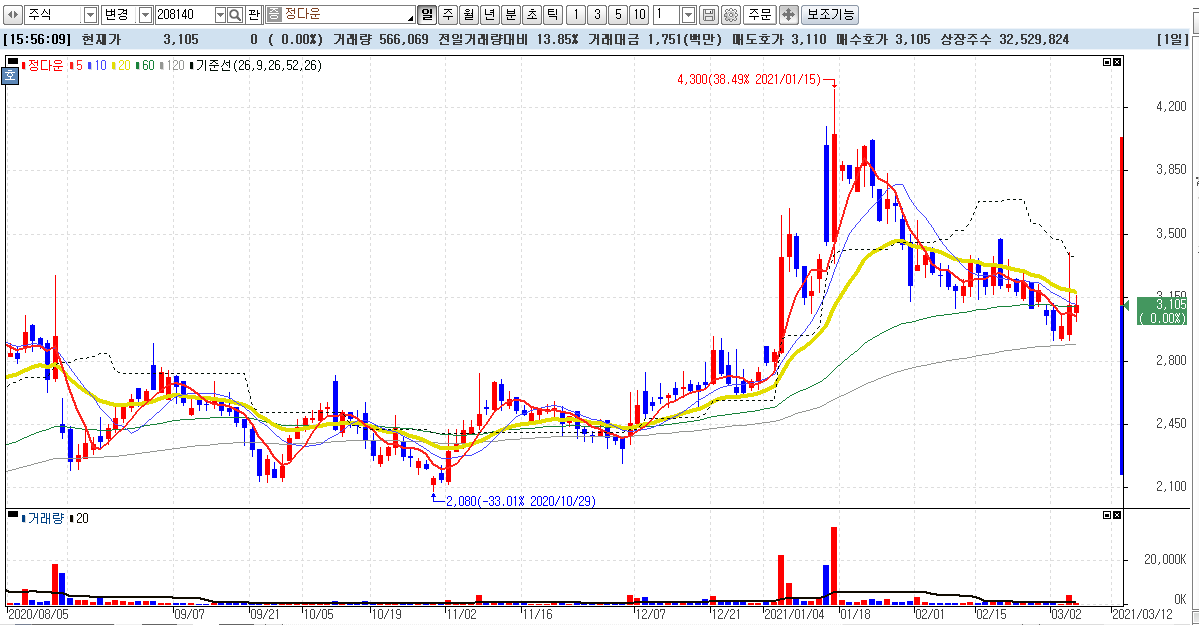Open the interval value combo box dropdown
The height and width of the screenshot is (625, 1199).
pos(688,15)
